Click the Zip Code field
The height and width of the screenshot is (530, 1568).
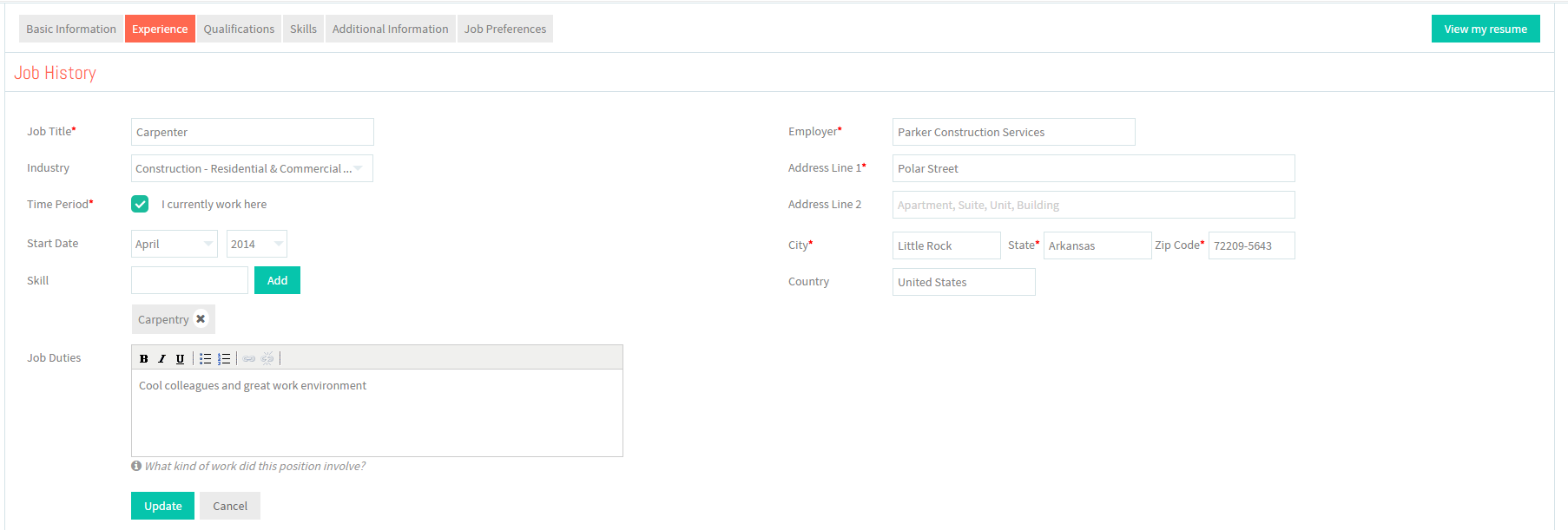tap(1252, 245)
